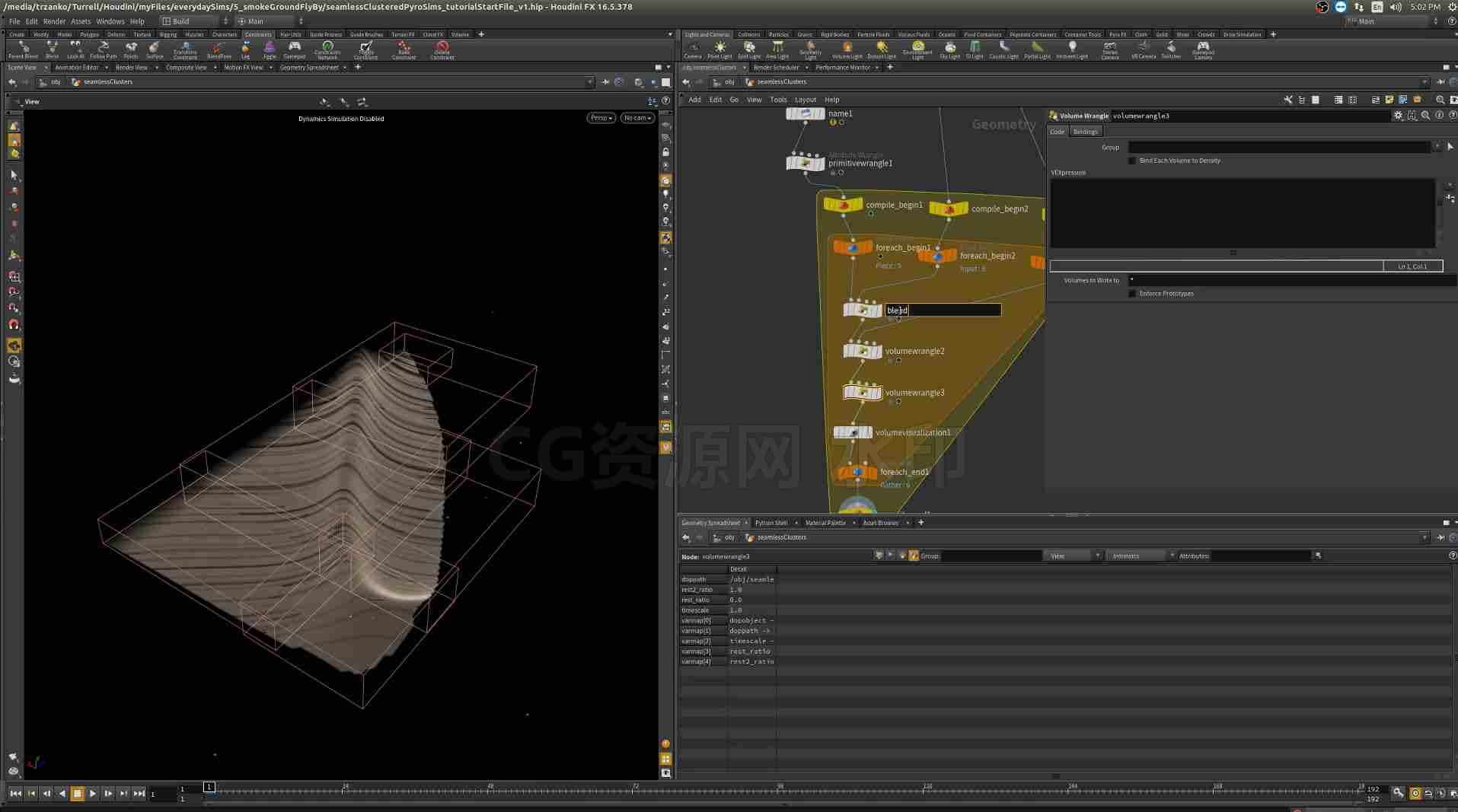The image size is (1458, 812).
Task: Select the foreach_end1 node
Action: [857, 472]
